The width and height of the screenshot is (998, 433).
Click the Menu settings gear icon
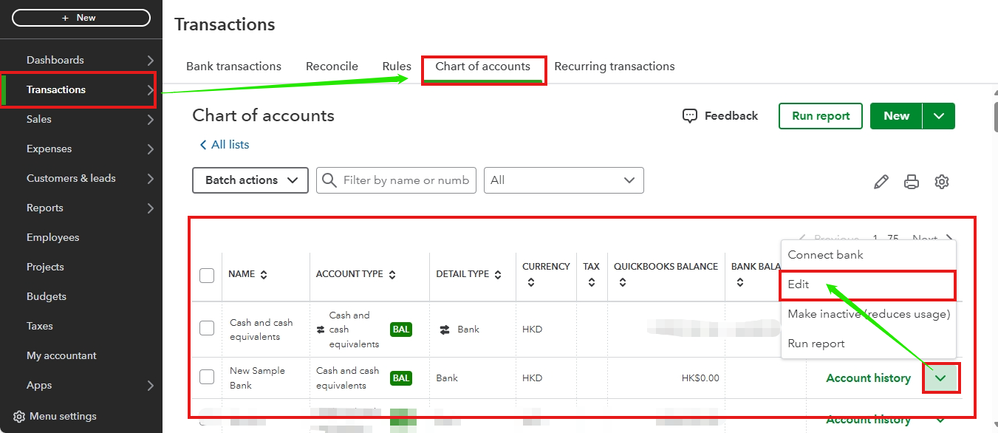[19, 416]
